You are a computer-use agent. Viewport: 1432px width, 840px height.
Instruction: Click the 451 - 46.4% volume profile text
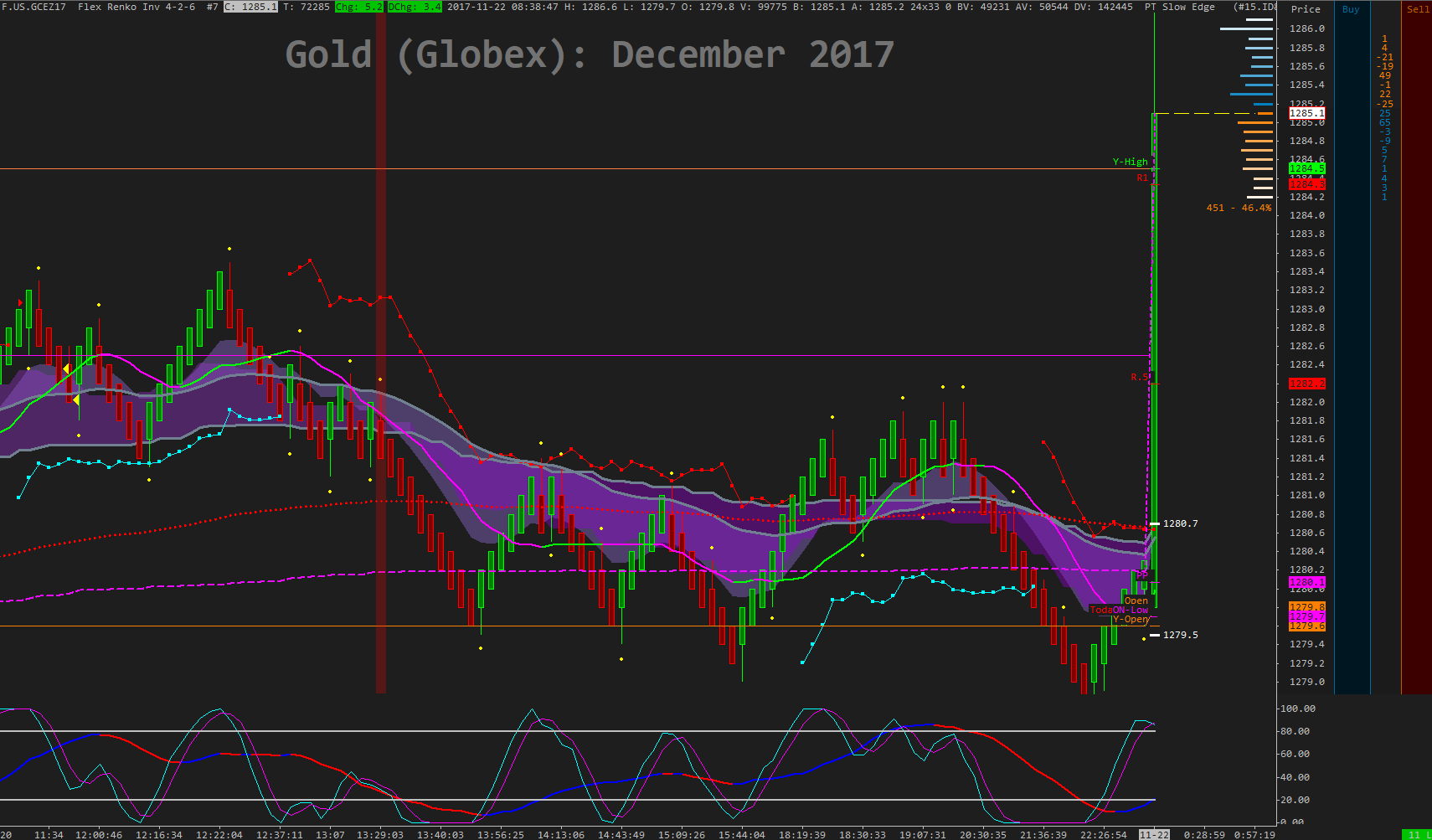1239,208
